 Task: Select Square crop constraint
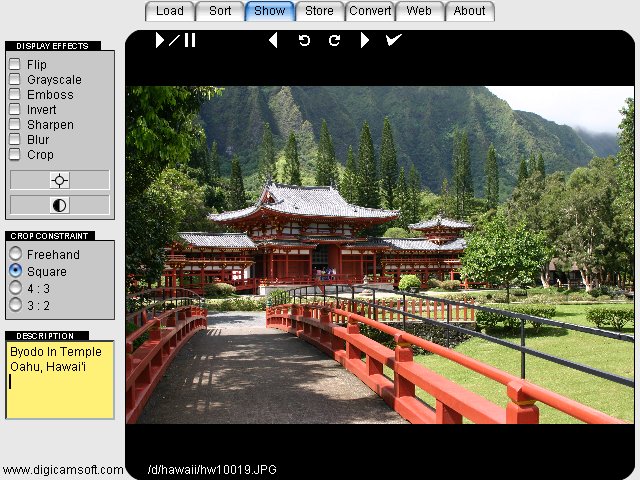click(16, 271)
